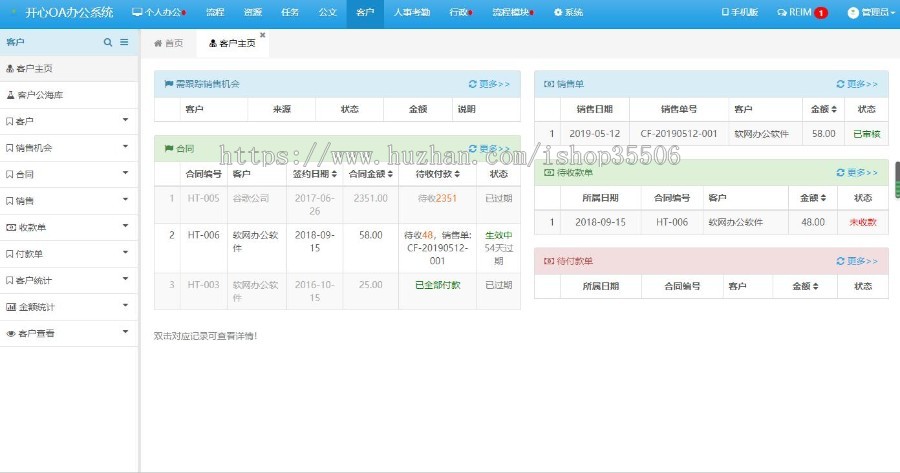Sort 待付款单 table by 金额 column
900x473 pixels.
click(815, 286)
